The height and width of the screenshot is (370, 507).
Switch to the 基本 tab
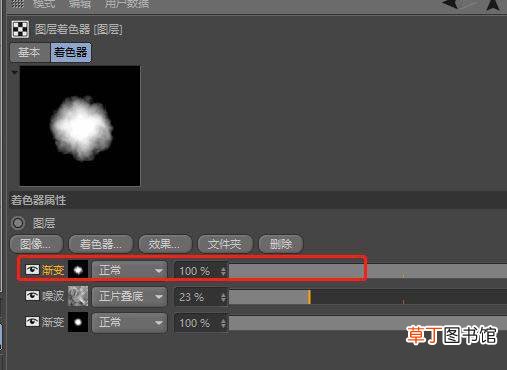pos(29,52)
